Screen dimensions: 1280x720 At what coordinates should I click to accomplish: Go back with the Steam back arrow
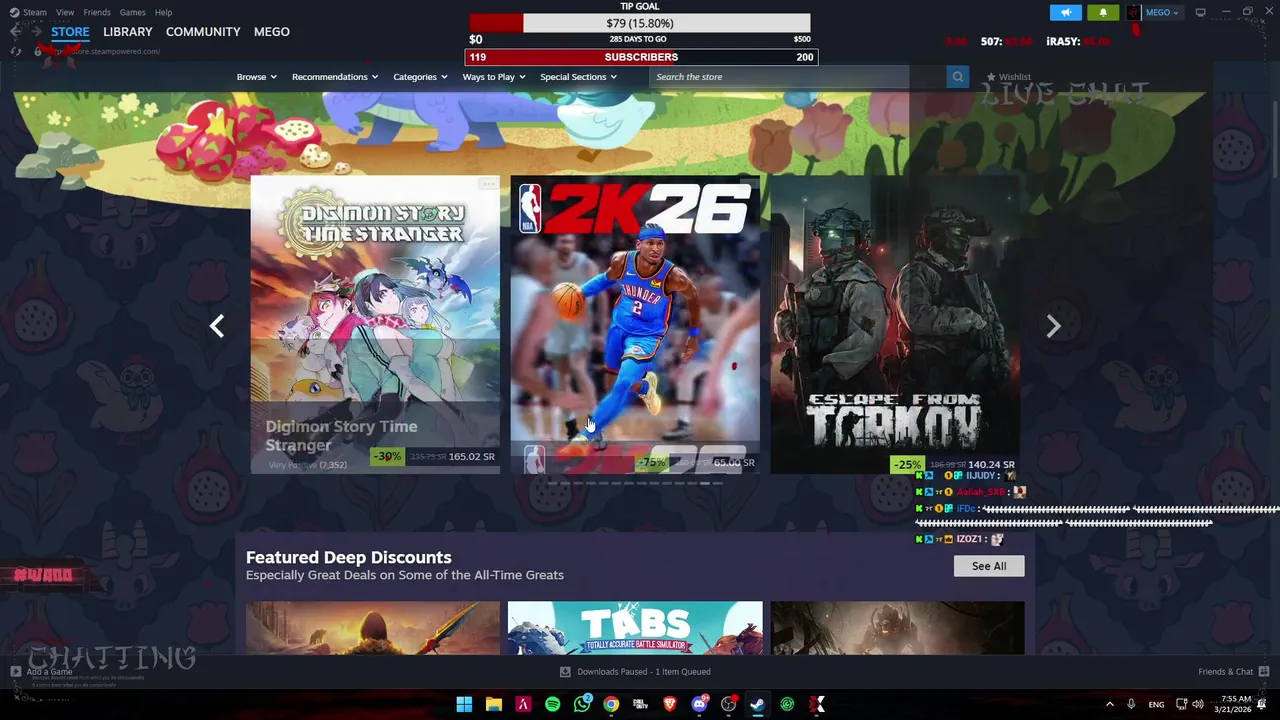coord(15,32)
